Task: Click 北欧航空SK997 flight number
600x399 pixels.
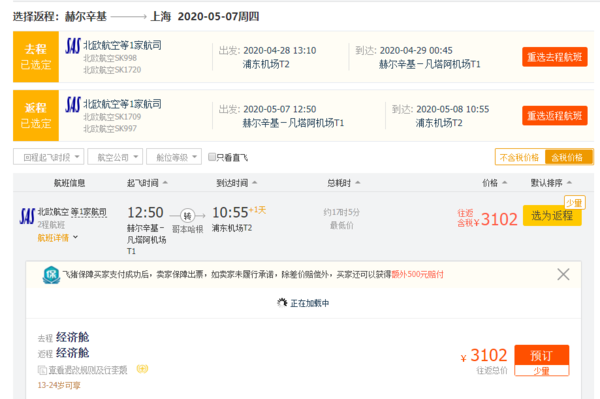Action: point(110,129)
